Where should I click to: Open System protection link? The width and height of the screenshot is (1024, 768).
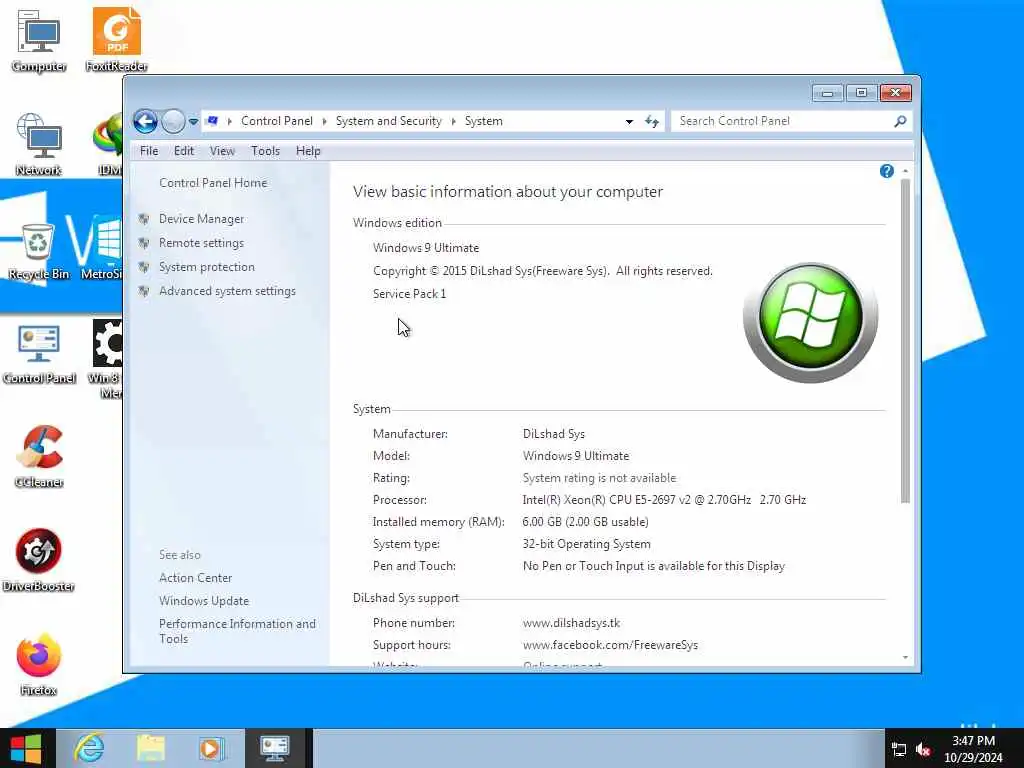[206, 267]
